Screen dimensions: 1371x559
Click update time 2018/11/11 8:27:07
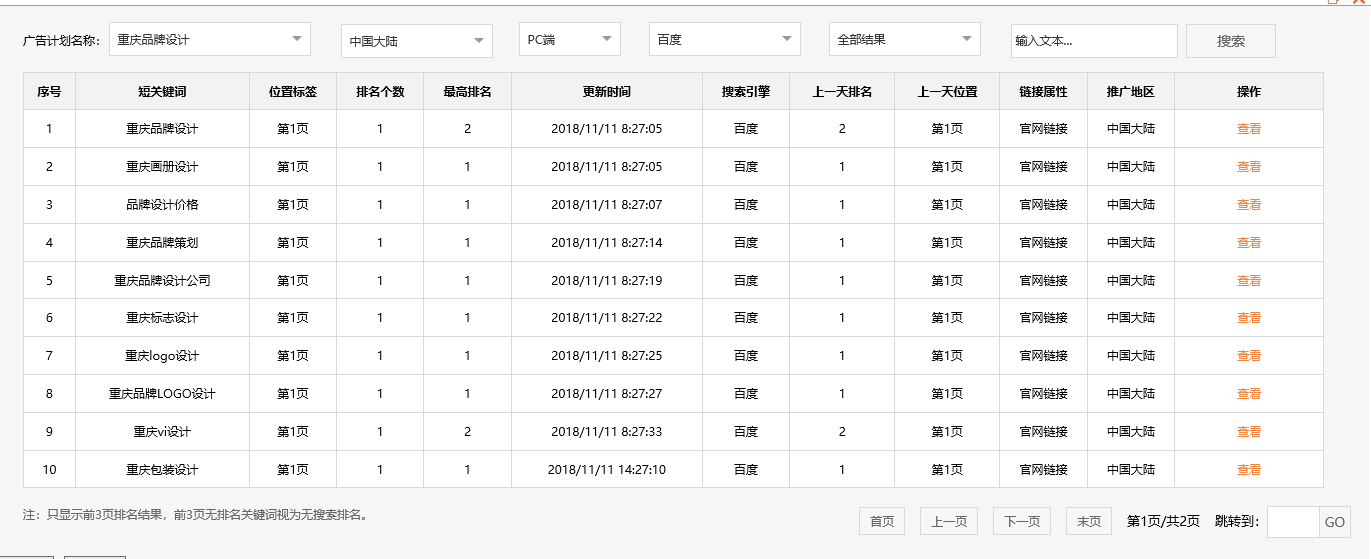coord(607,205)
